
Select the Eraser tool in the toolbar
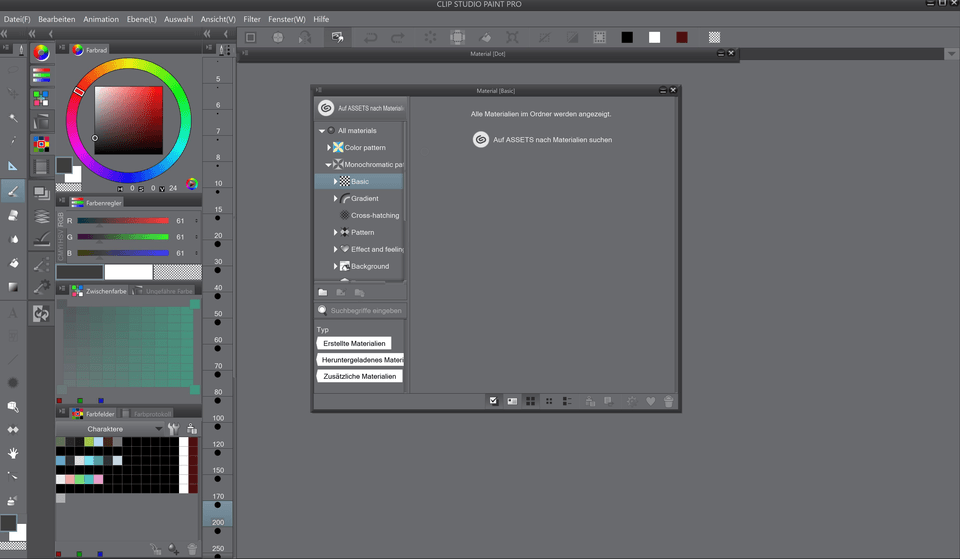point(13,215)
